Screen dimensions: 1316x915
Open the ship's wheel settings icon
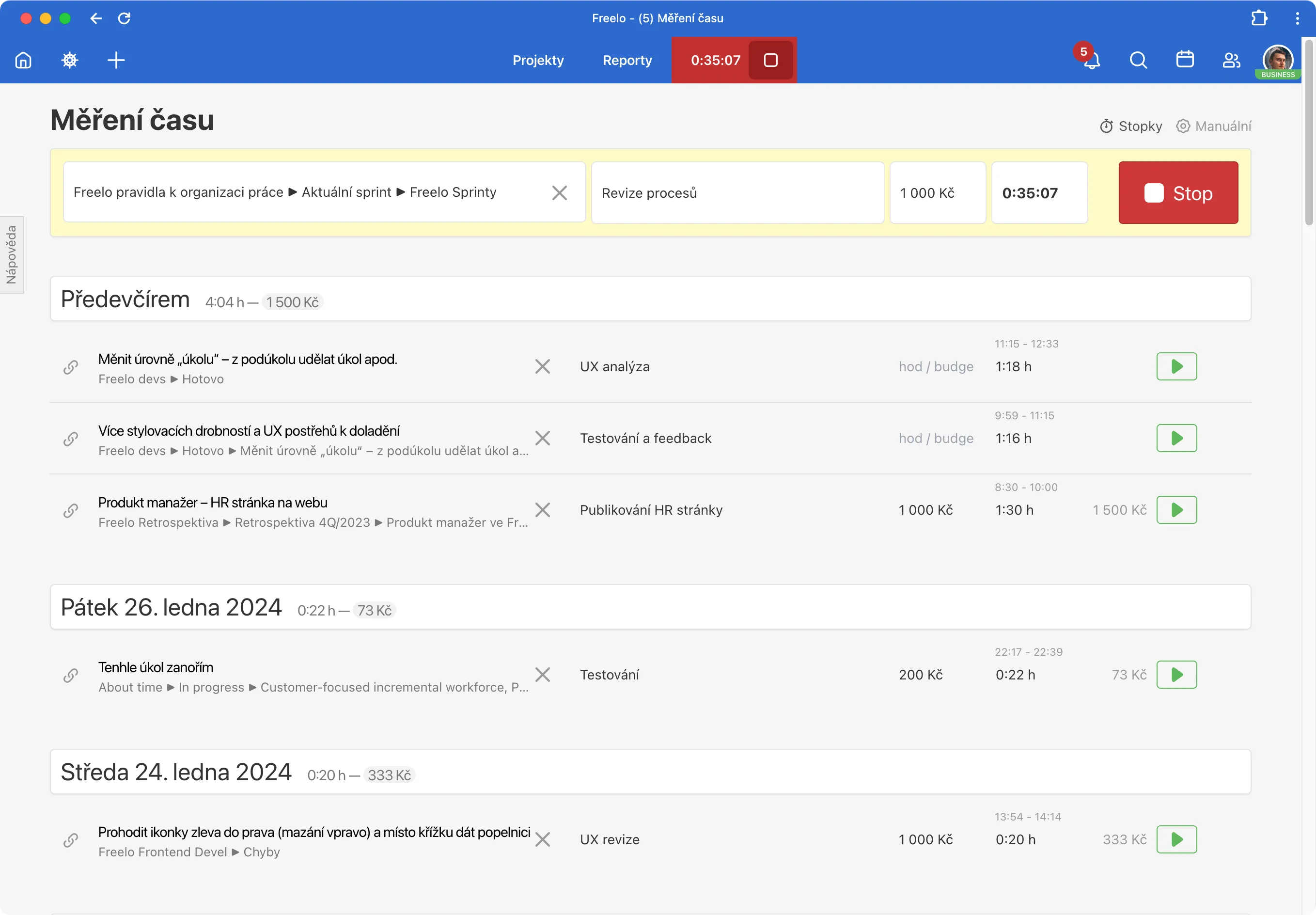point(70,60)
